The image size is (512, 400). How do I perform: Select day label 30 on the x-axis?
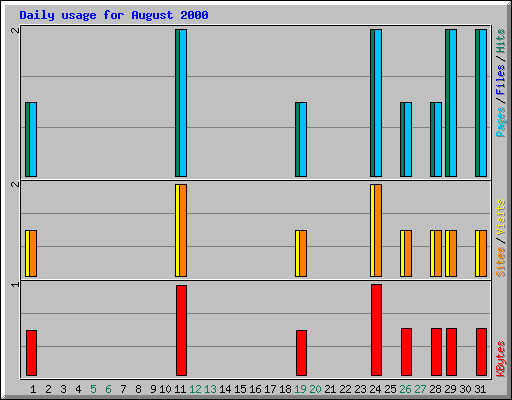click(465, 389)
